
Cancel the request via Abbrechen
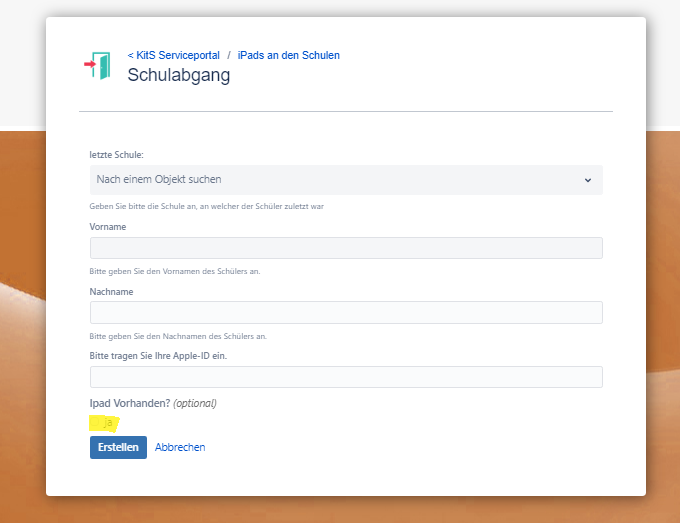(180, 447)
